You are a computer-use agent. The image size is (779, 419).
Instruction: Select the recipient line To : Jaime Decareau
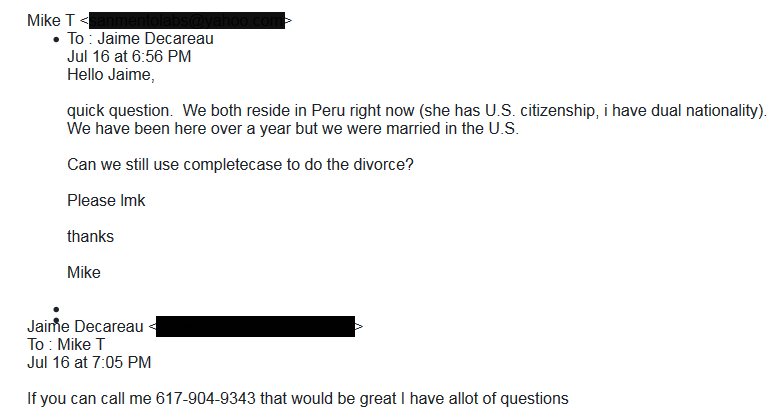(x=141, y=39)
